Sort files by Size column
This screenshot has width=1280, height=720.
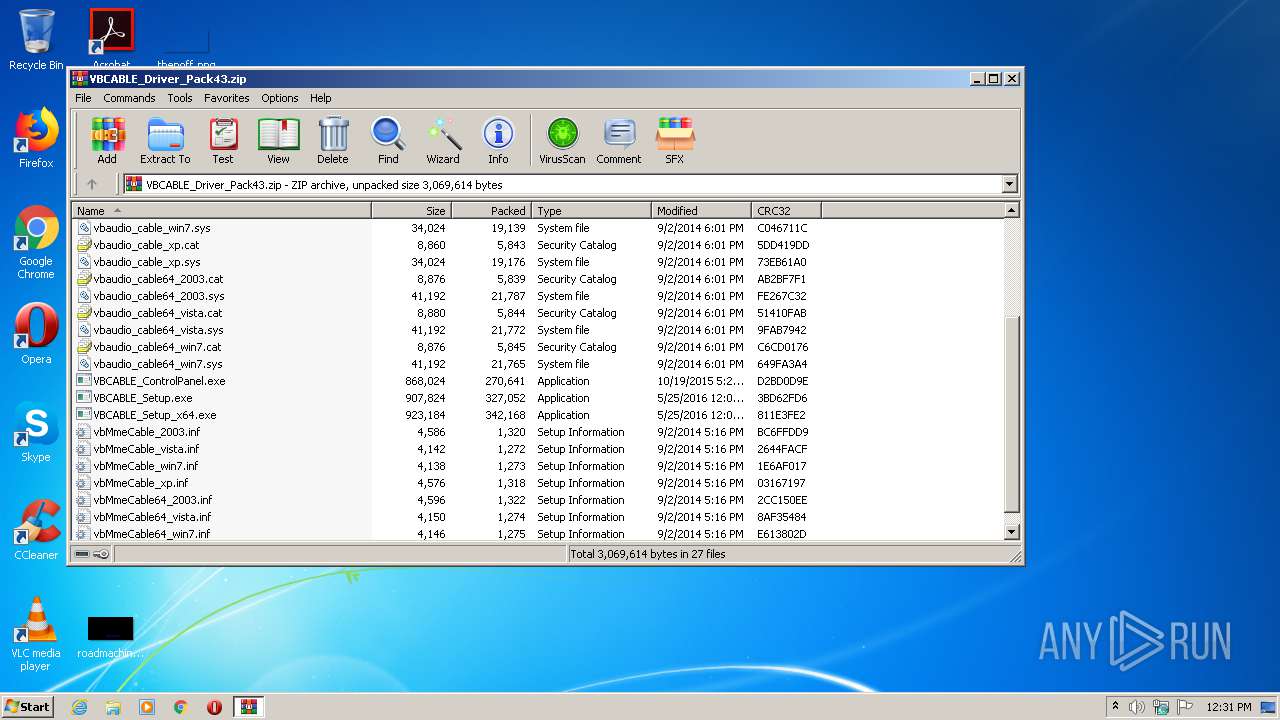pyautogui.click(x=412, y=210)
